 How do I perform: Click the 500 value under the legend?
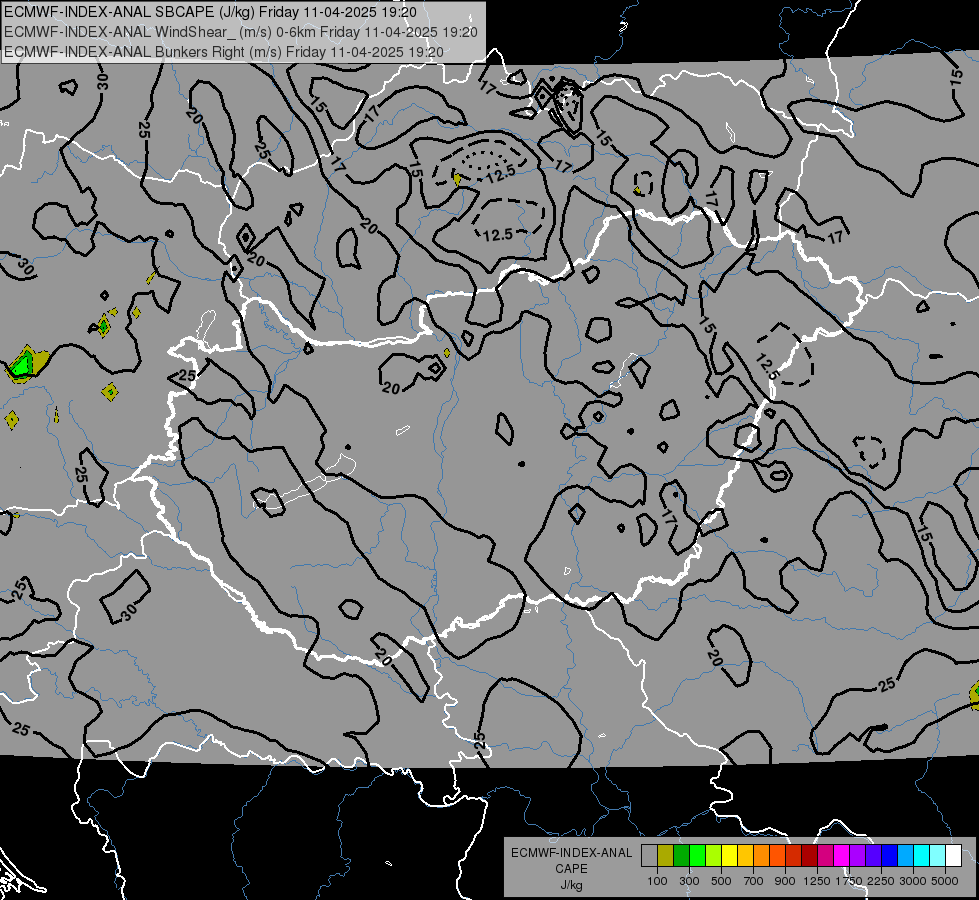pyautogui.click(x=721, y=881)
